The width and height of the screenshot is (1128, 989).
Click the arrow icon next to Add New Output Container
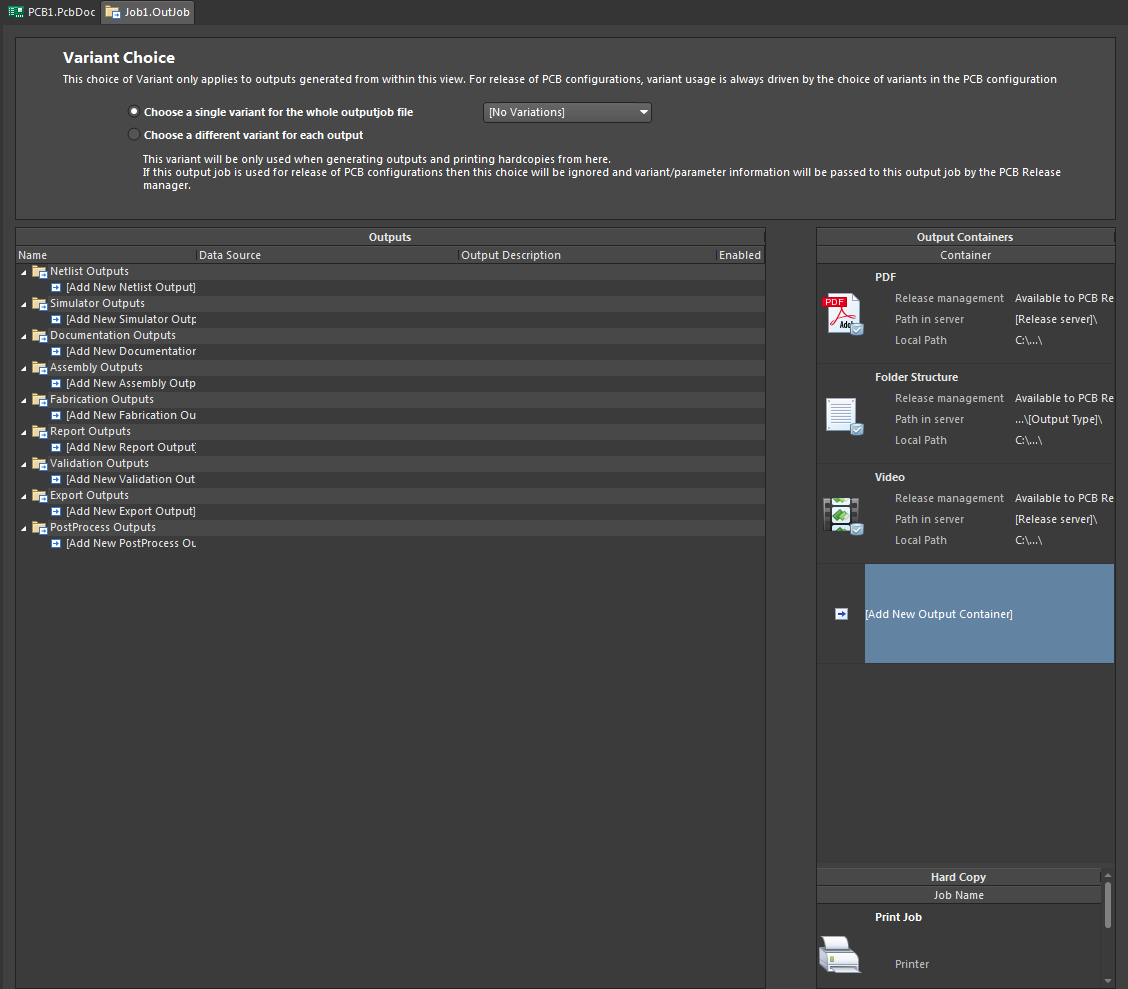pyautogui.click(x=841, y=614)
